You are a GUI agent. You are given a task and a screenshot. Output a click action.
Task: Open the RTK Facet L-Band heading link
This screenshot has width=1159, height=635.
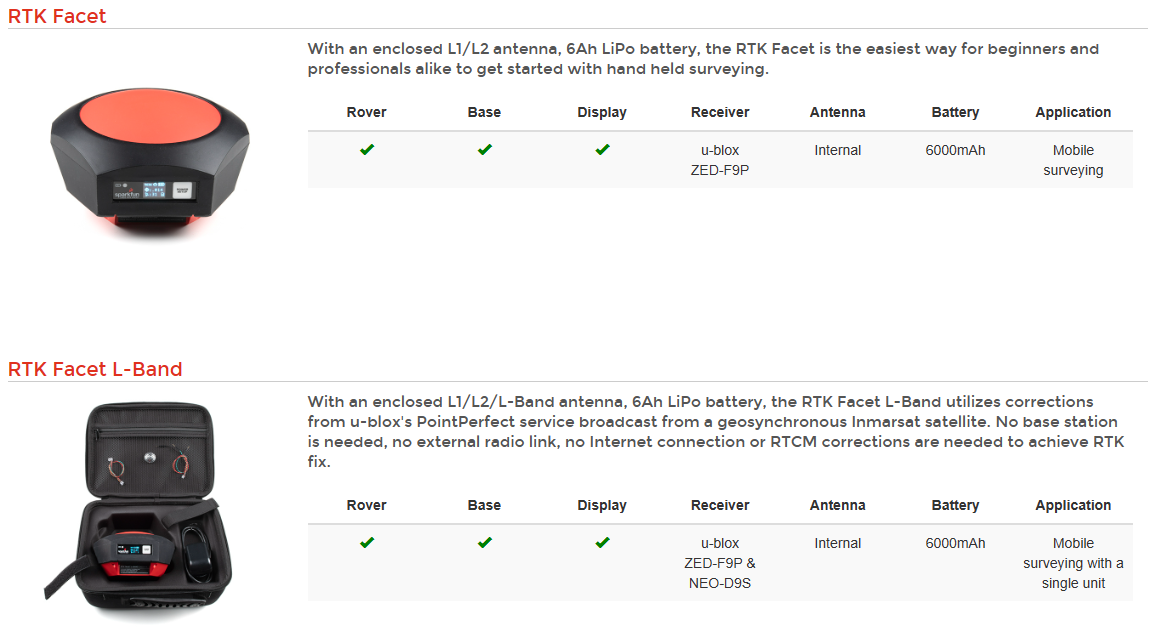pos(95,369)
